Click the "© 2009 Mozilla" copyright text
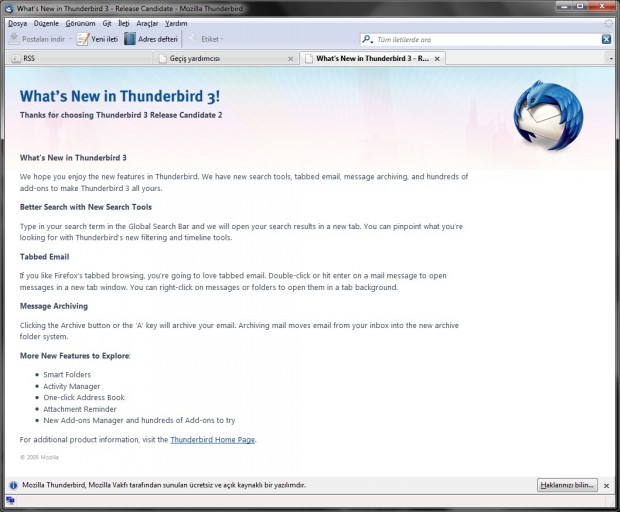This screenshot has width=620, height=512. tap(39, 457)
